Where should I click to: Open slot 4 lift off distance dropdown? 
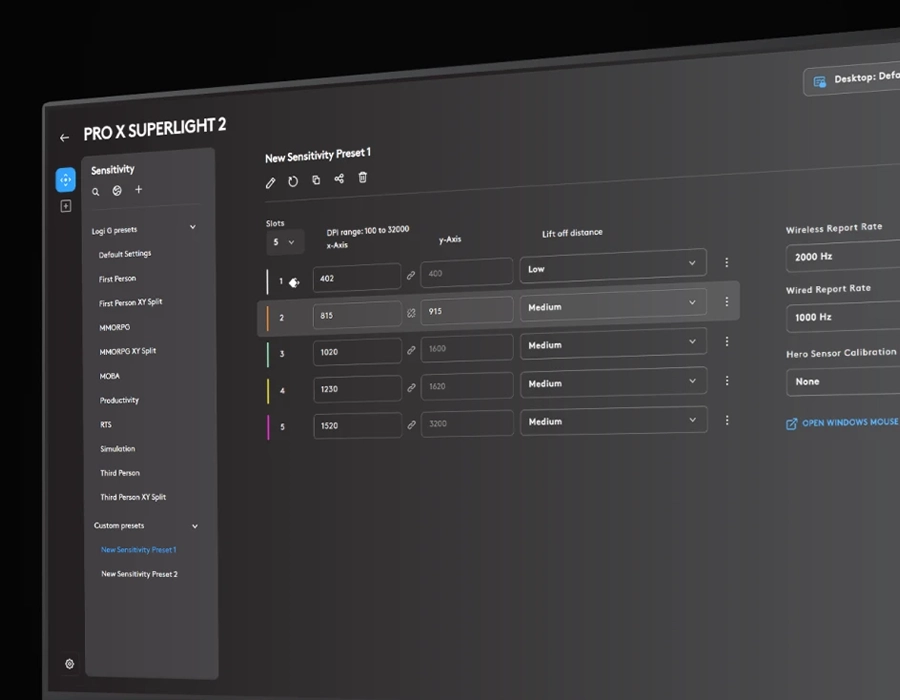[613, 382]
